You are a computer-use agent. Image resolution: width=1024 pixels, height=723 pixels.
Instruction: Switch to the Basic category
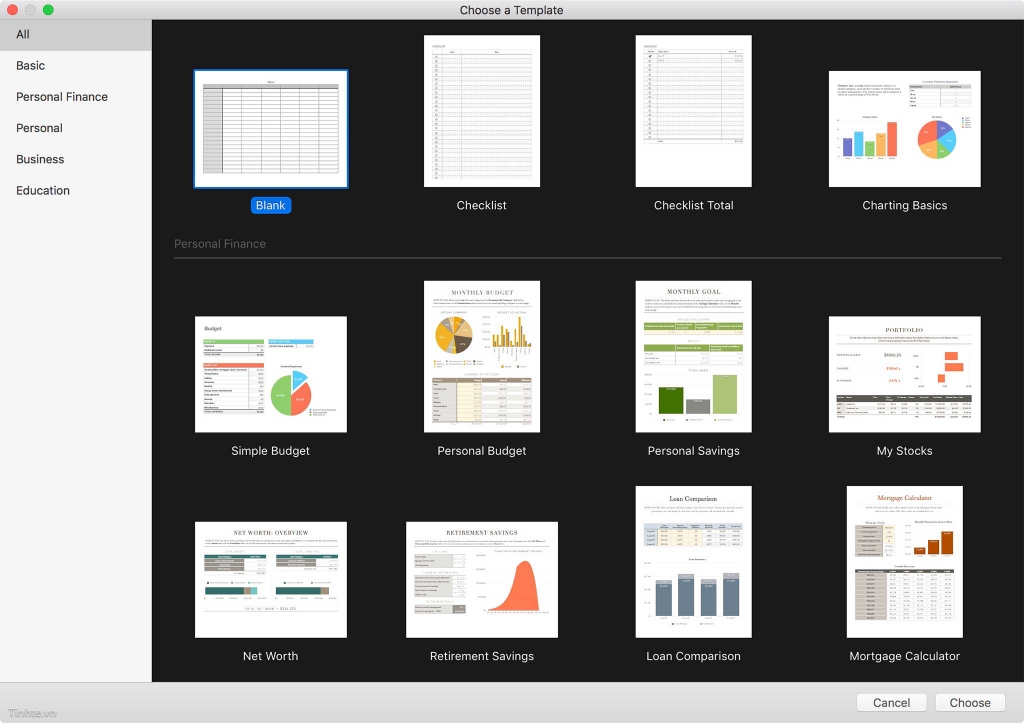click(76, 65)
